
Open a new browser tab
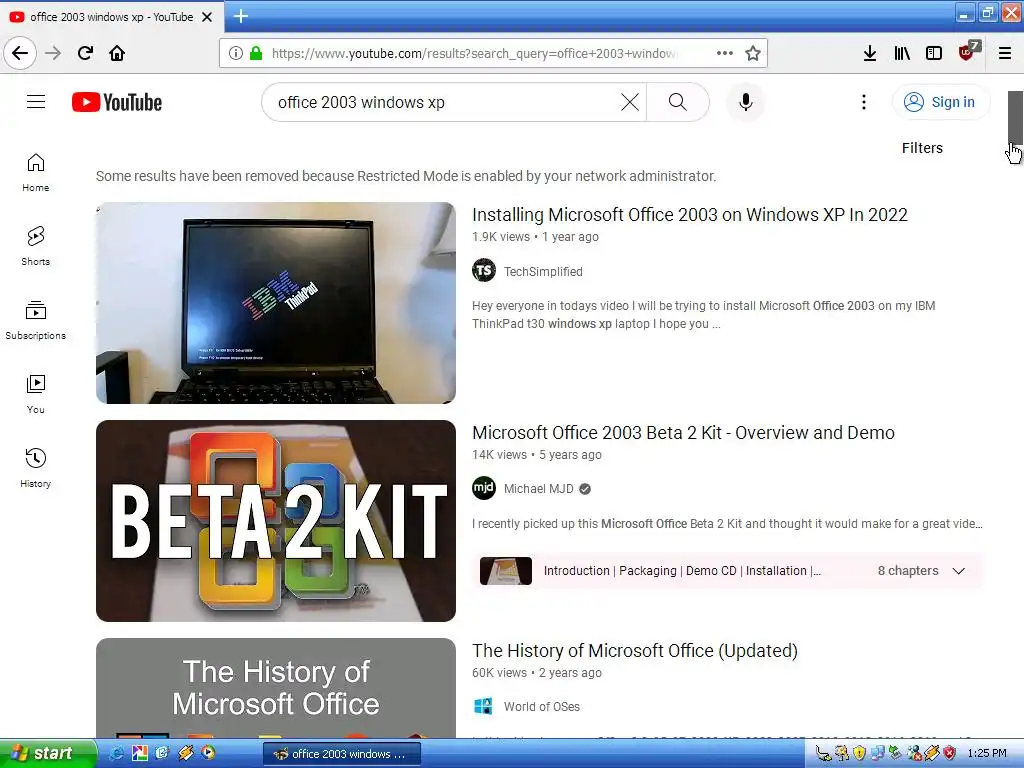coord(241,16)
